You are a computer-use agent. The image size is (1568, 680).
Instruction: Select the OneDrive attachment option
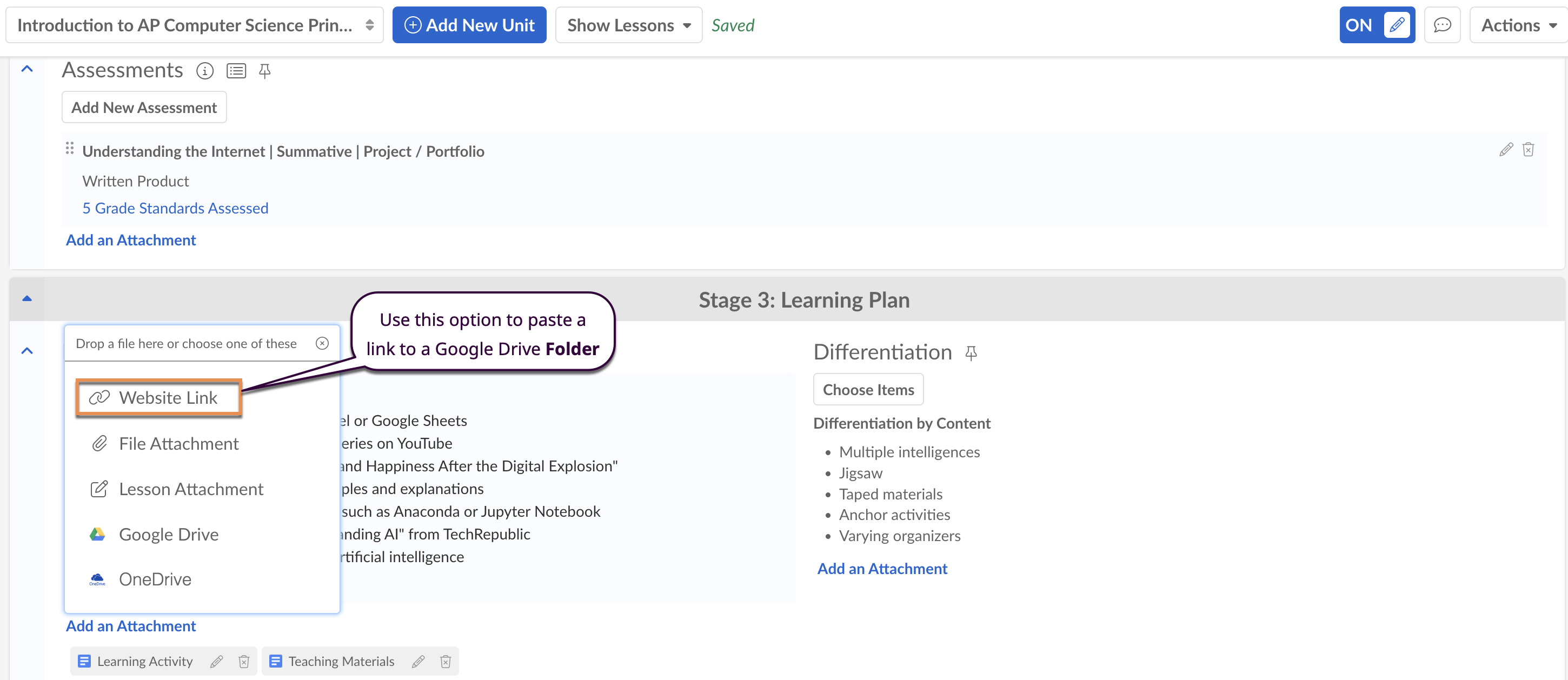pyautogui.click(x=155, y=579)
